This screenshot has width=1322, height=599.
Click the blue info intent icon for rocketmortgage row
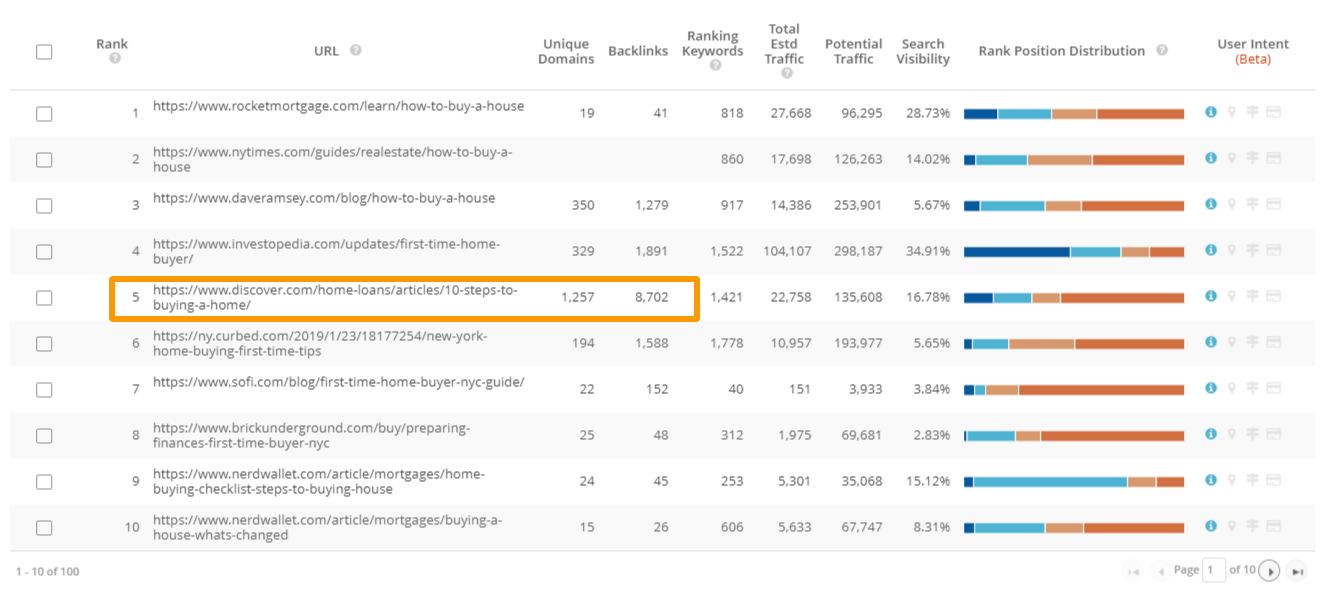click(1211, 113)
